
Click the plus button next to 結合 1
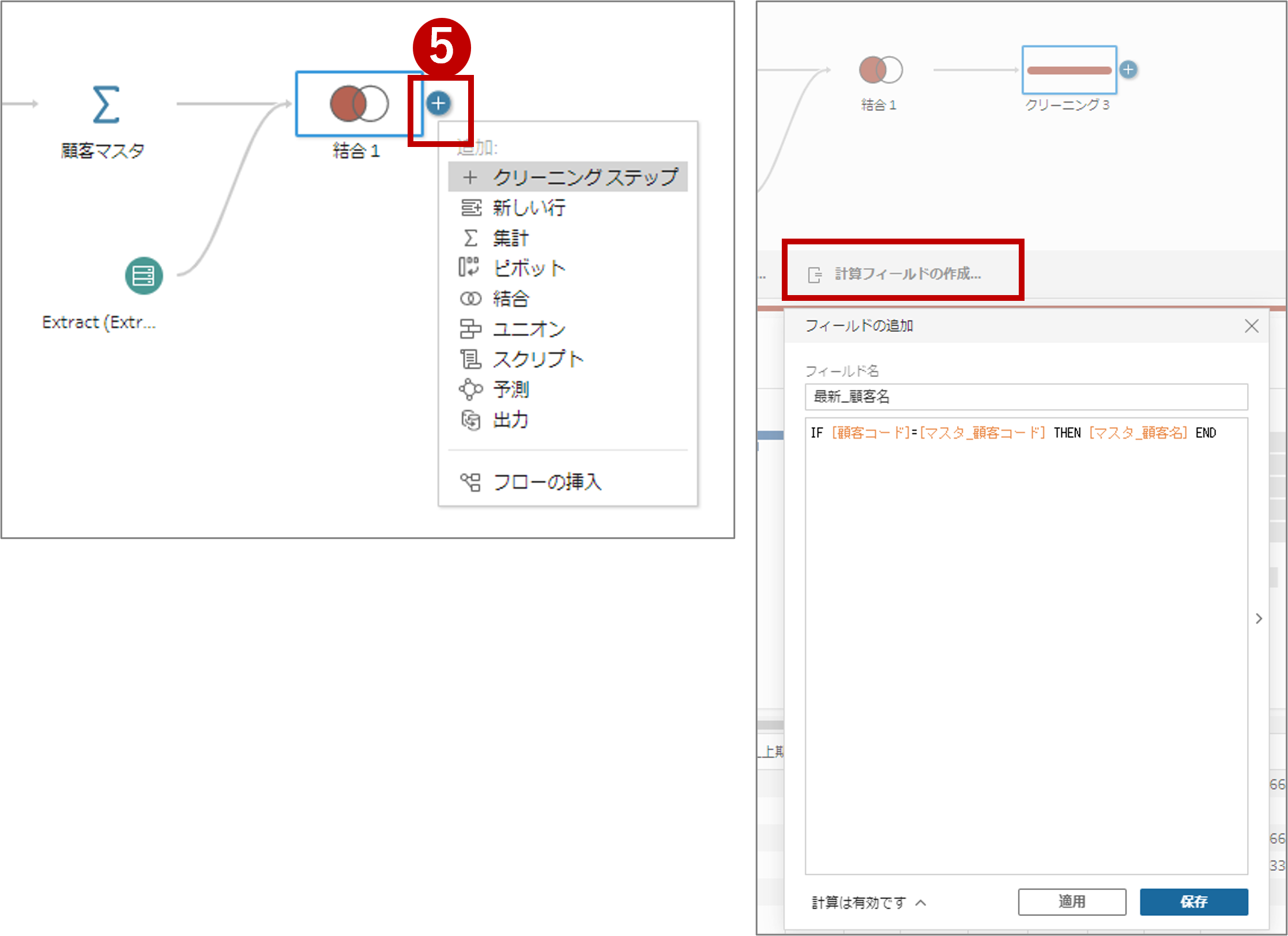[x=439, y=103]
